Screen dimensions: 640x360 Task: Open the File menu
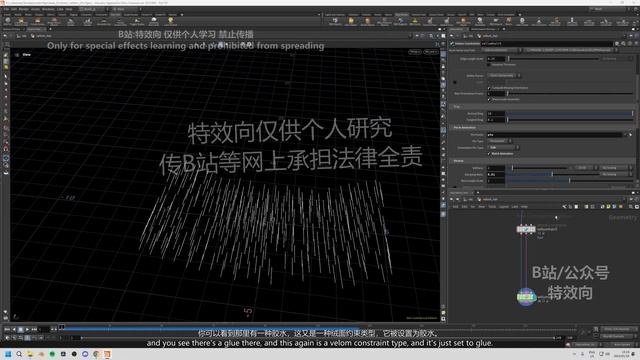click(7, 9)
